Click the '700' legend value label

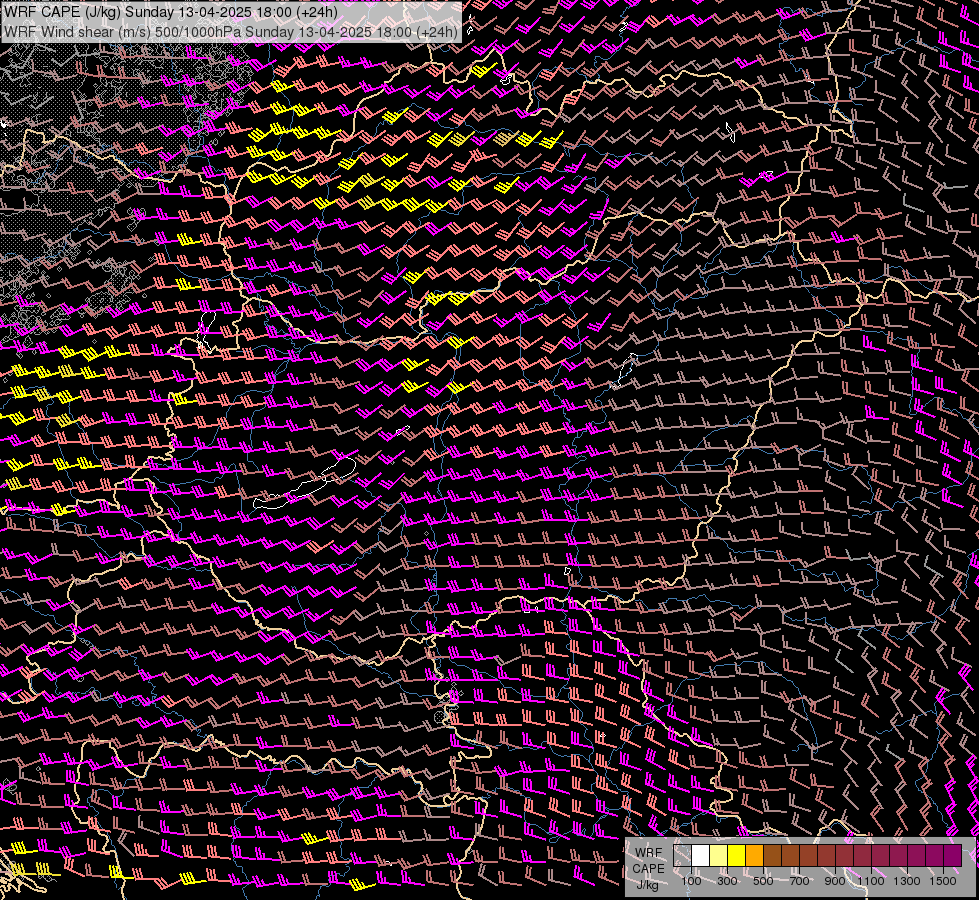click(799, 881)
